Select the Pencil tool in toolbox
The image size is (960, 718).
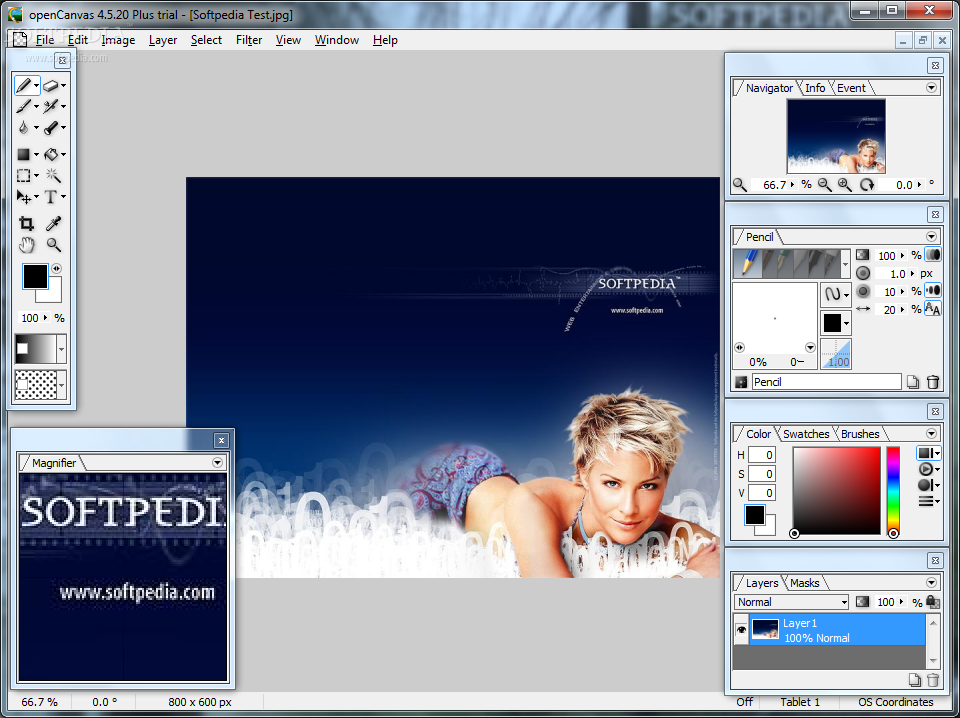23,85
